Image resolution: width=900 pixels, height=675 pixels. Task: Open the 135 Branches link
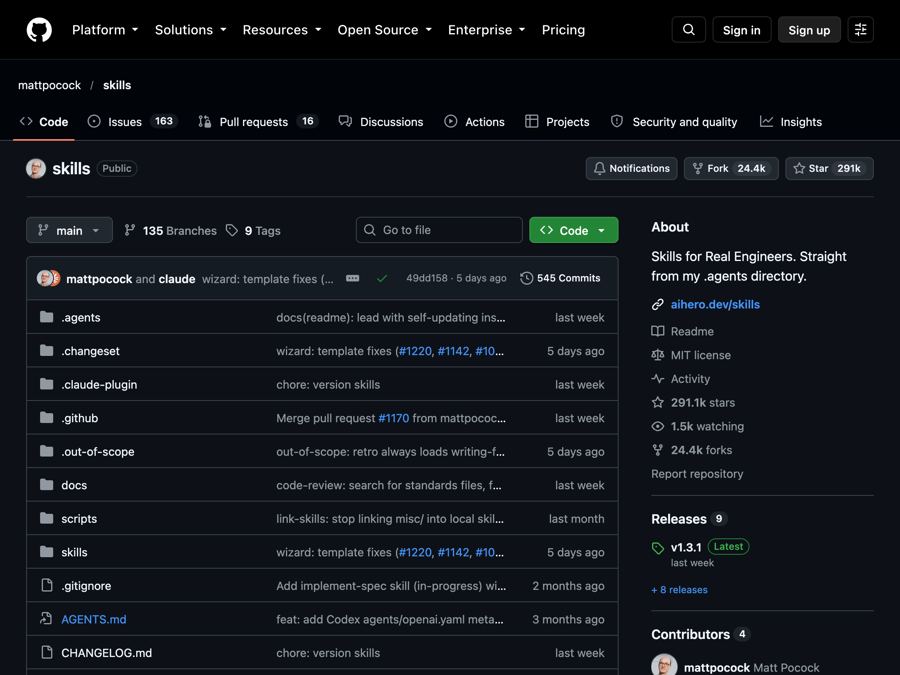coord(170,231)
